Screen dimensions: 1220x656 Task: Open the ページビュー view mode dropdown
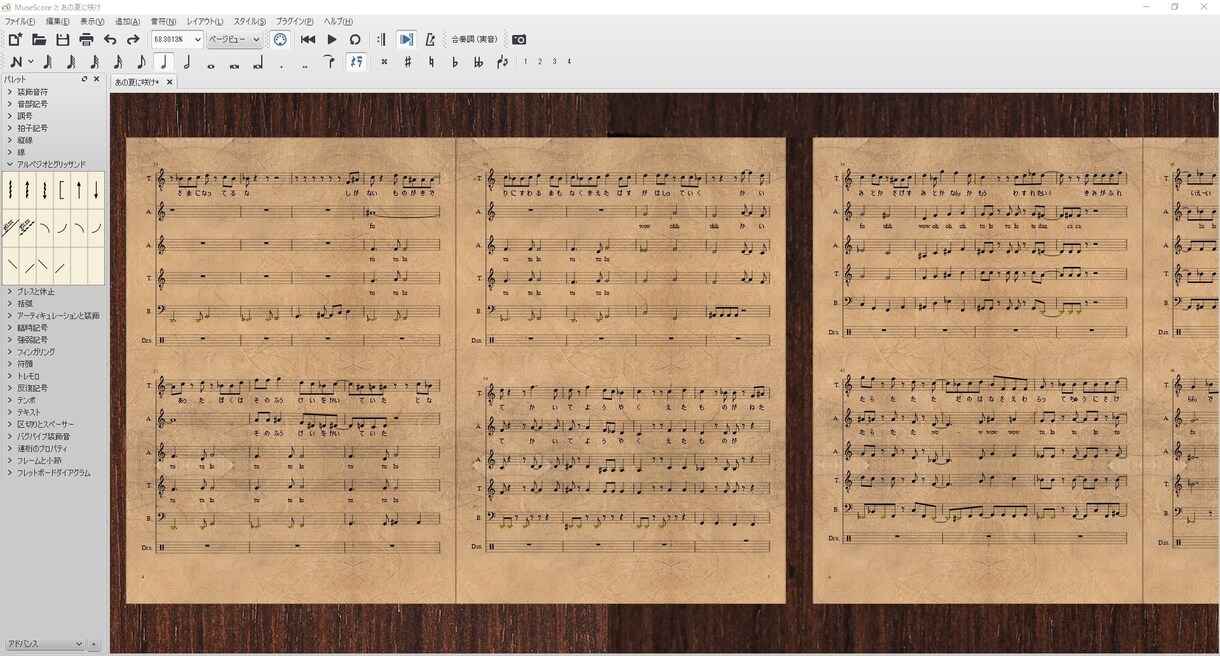tap(234, 40)
